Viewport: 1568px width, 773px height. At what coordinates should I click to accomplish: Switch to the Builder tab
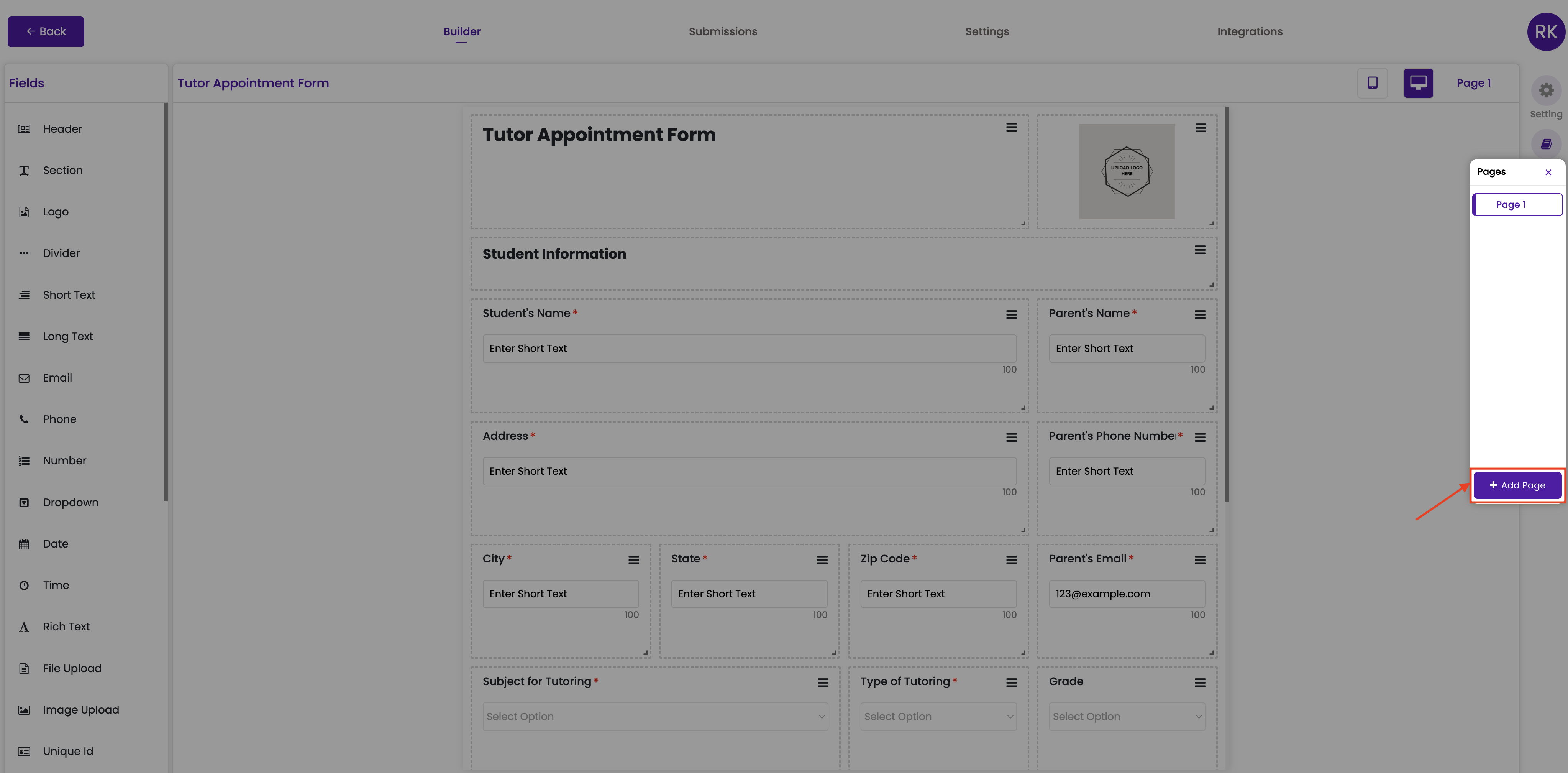[x=461, y=32]
